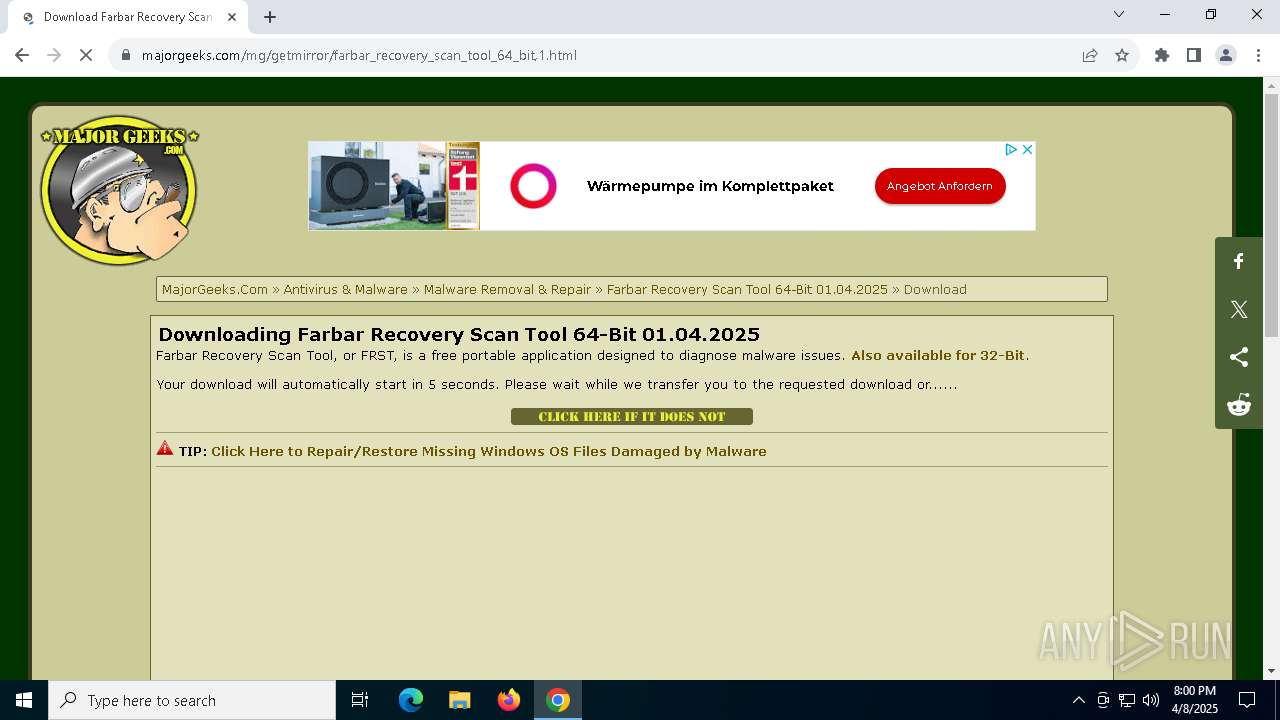Click the MajorGeeks logo
This screenshot has width=1280, height=720.
[119, 190]
